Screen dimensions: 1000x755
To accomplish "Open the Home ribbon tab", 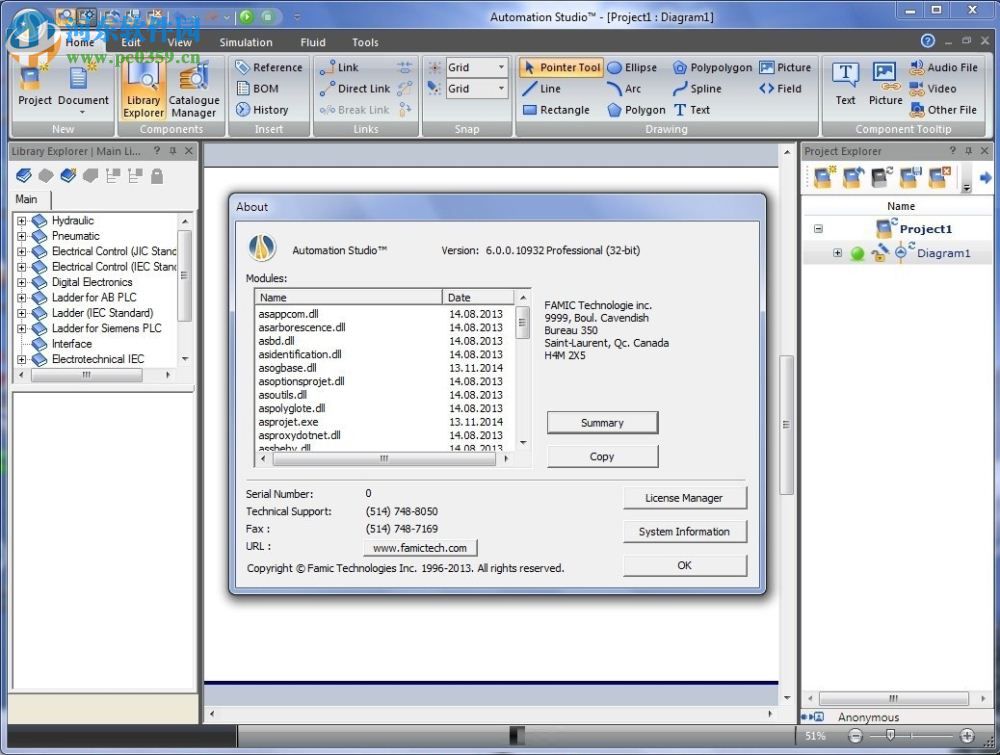I will click(80, 42).
